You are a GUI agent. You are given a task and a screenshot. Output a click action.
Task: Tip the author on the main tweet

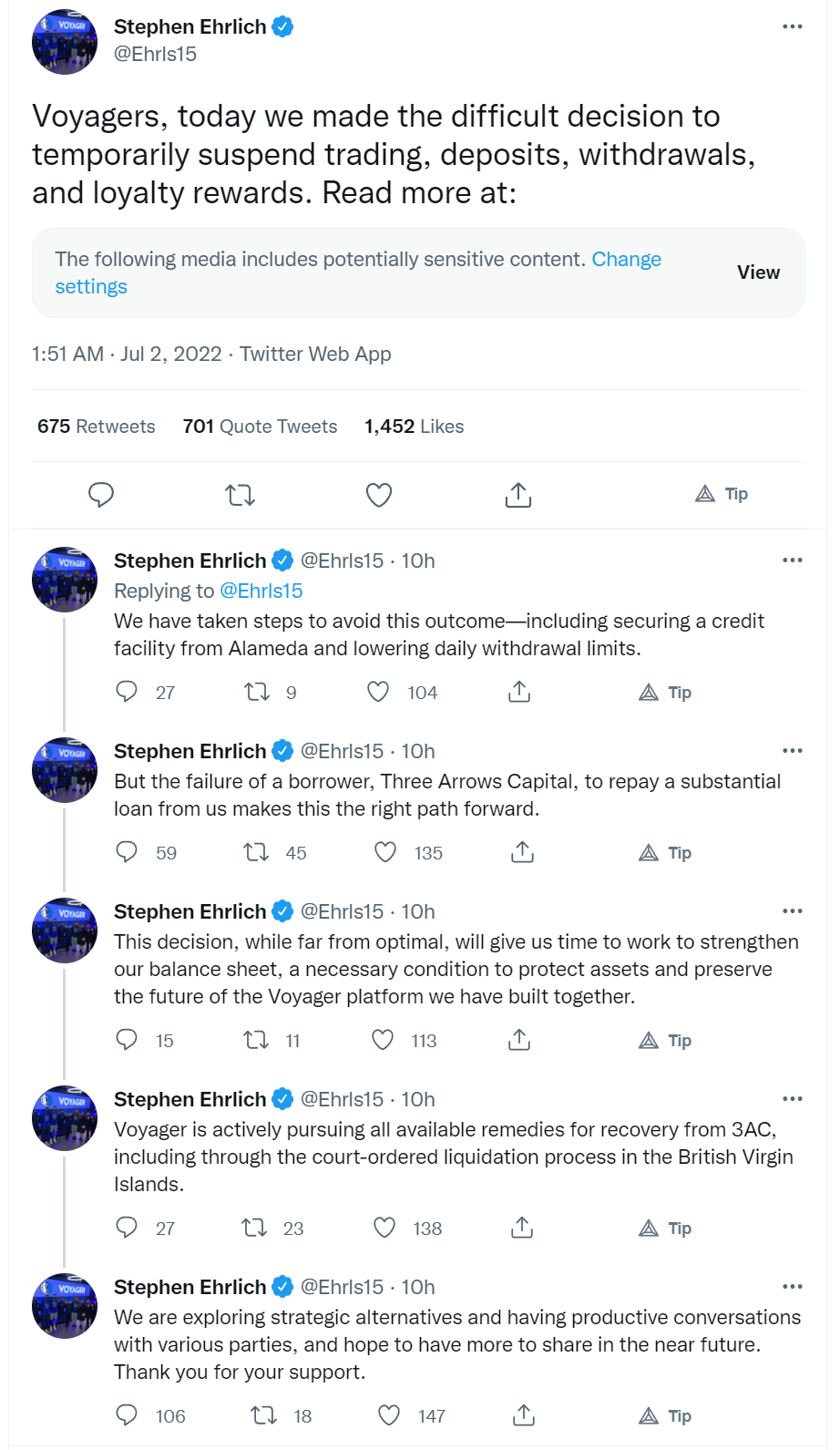pos(722,494)
